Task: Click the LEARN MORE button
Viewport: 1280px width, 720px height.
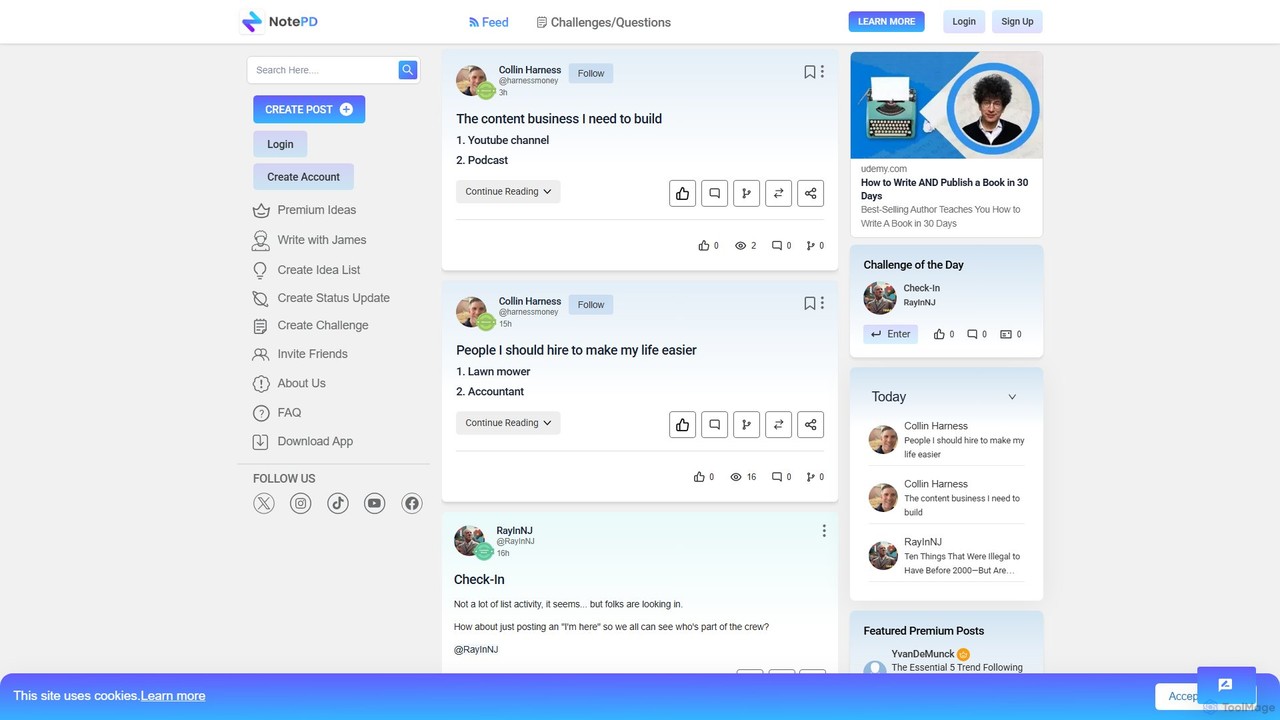Action: (886, 21)
